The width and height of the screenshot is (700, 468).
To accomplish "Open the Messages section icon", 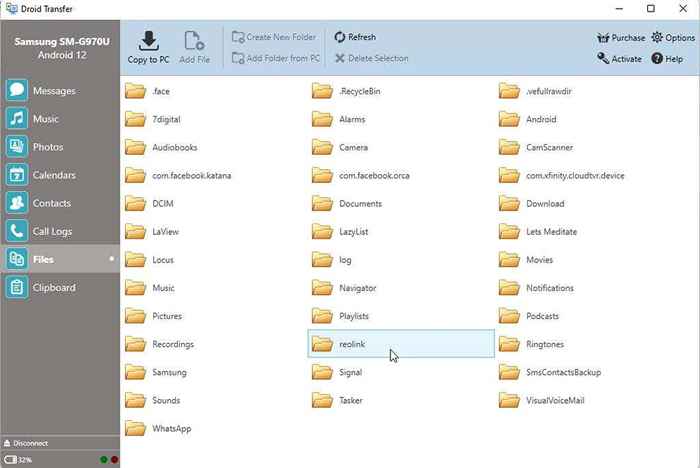I will 17,91.
